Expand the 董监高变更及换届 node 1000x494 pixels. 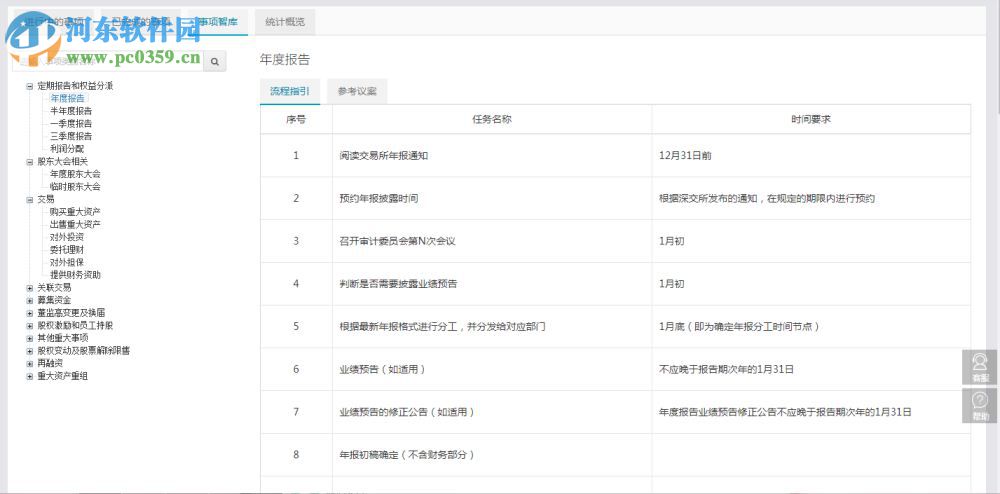click(29, 313)
